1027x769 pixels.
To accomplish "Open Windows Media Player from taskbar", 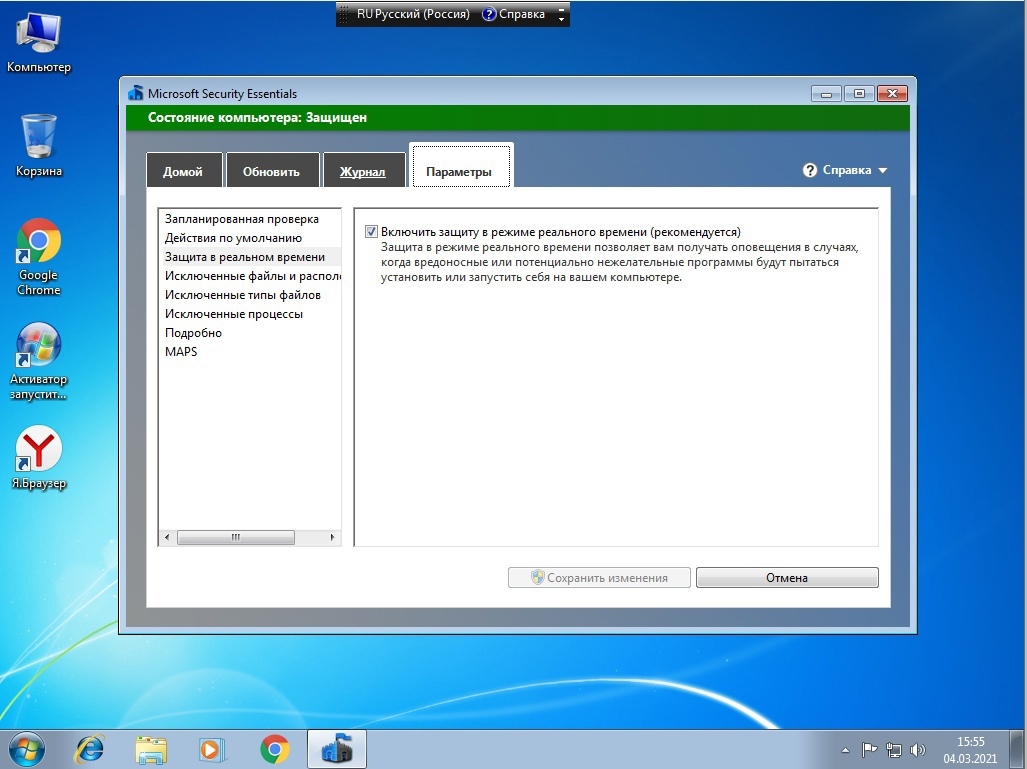I will point(212,749).
